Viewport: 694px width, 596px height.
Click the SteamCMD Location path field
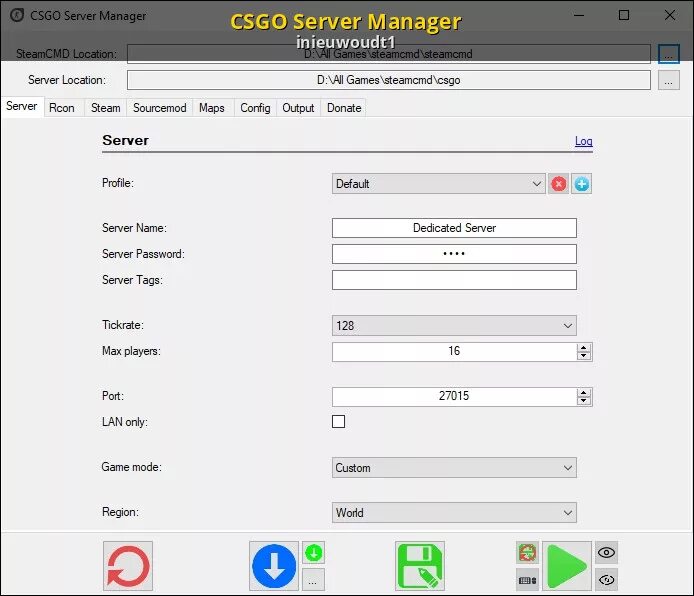pyautogui.click(x=389, y=54)
